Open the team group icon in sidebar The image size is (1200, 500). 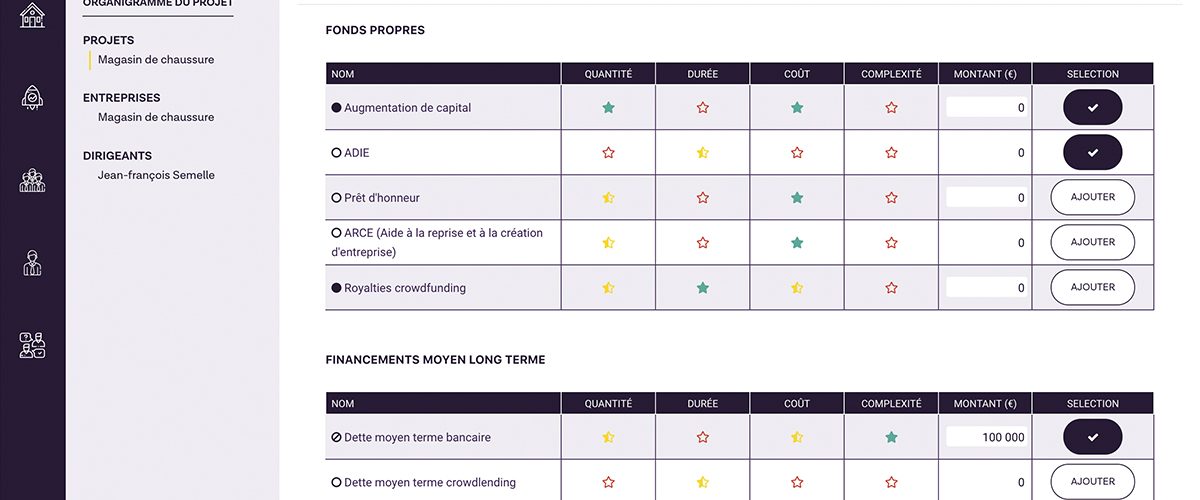pos(33,181)
